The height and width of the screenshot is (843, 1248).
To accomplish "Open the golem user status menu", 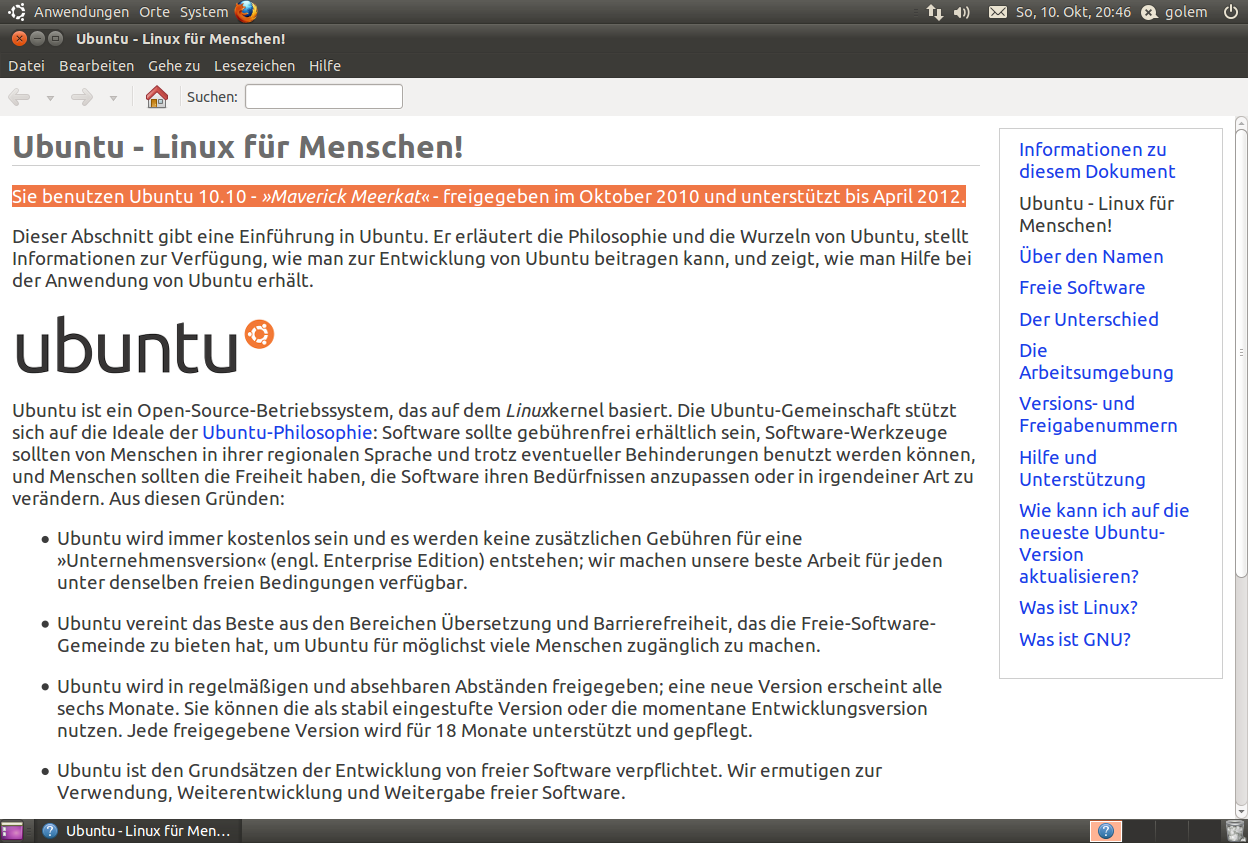I will pyautogui.click(x=1176, y=12).
